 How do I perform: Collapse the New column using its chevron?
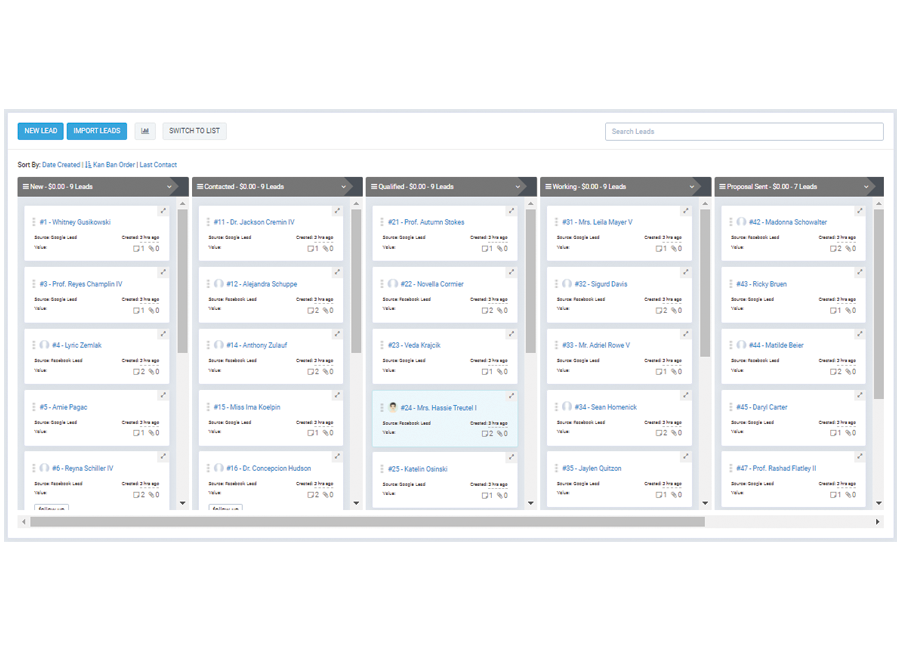(169, 187)
